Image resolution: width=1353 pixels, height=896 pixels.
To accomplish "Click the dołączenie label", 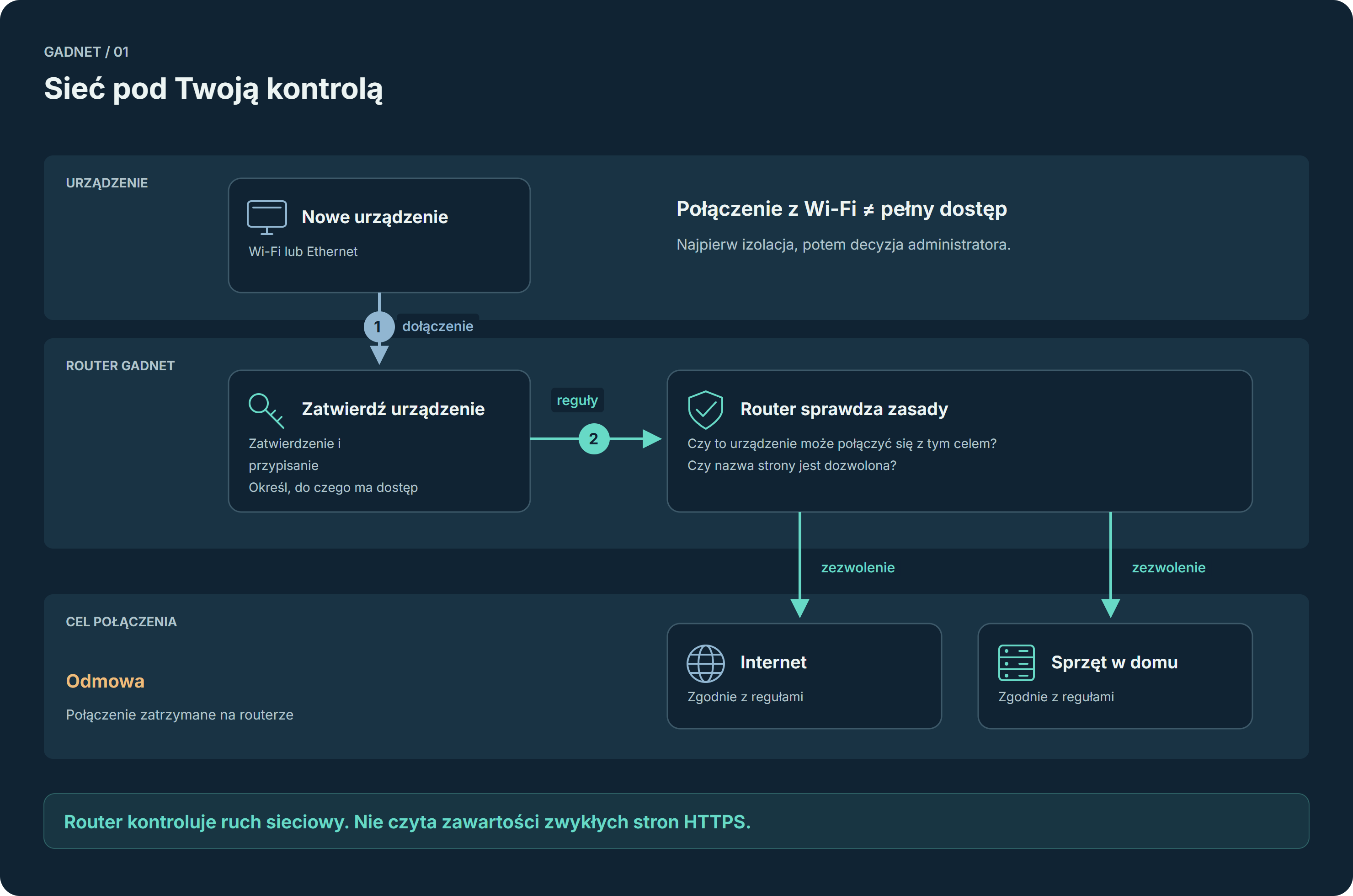I will point(438,326).
